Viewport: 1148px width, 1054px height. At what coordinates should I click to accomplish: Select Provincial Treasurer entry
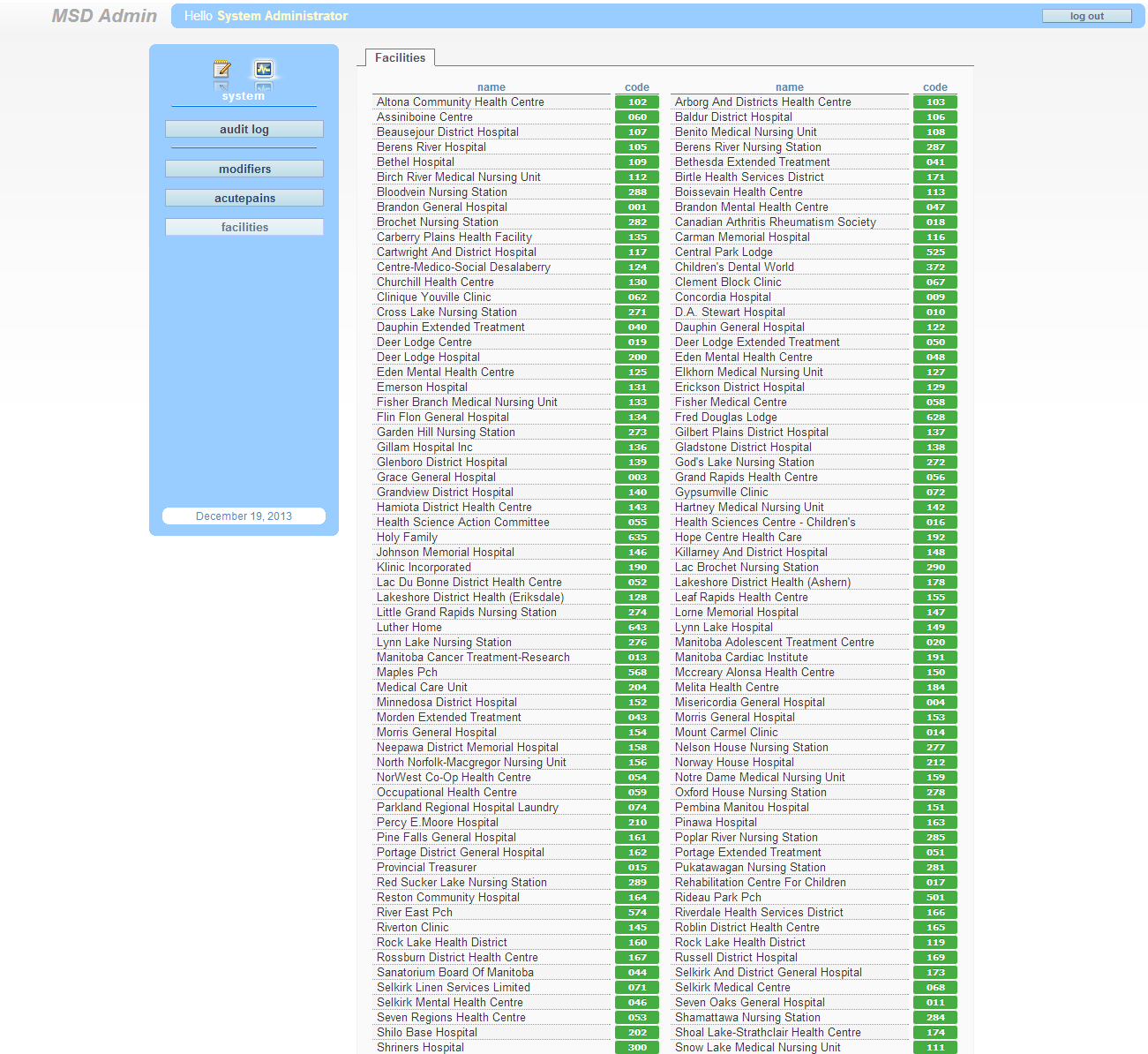coord(426,867)
